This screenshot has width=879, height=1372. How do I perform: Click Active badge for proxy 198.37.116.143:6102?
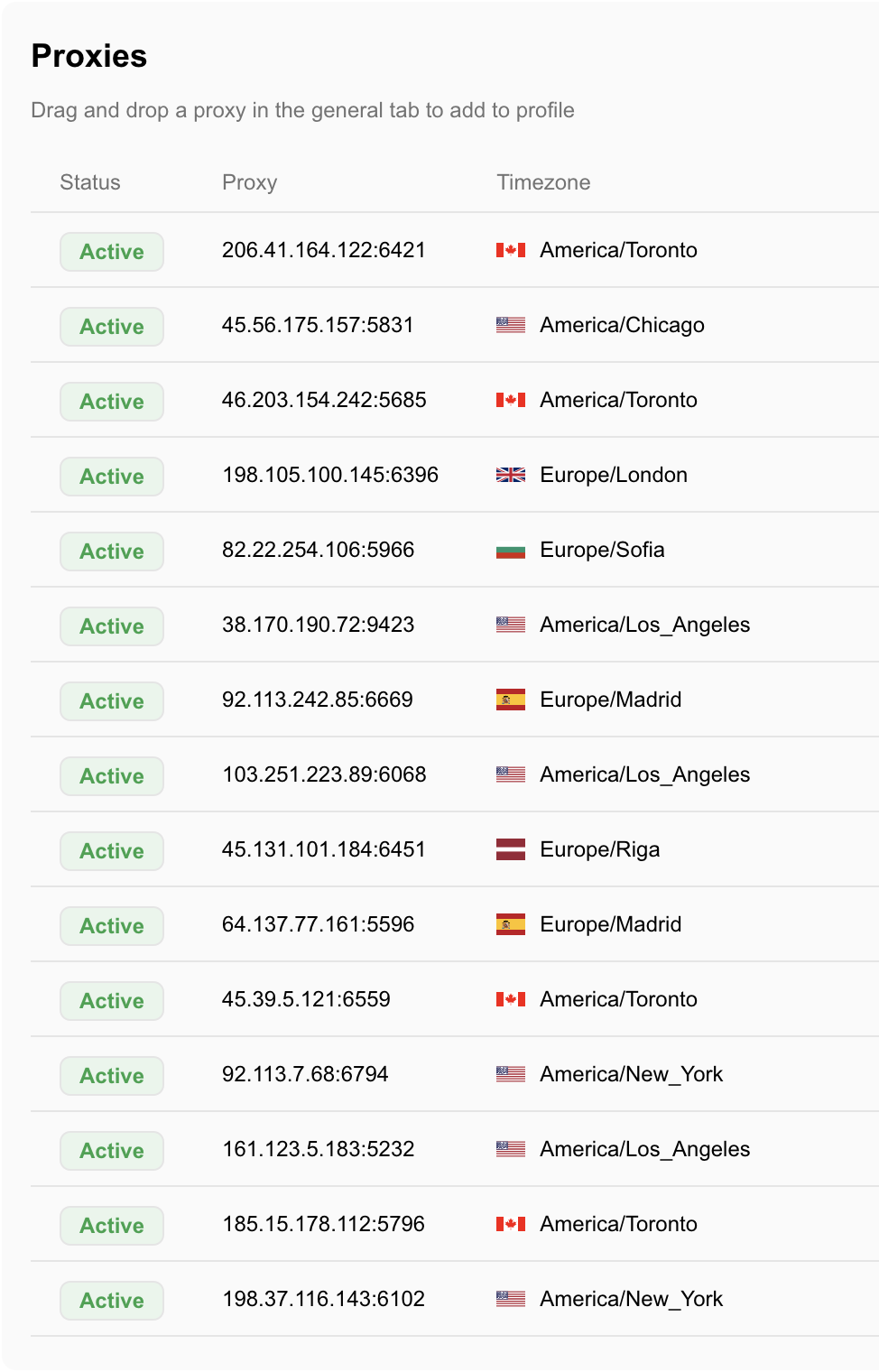[112, 1301]
